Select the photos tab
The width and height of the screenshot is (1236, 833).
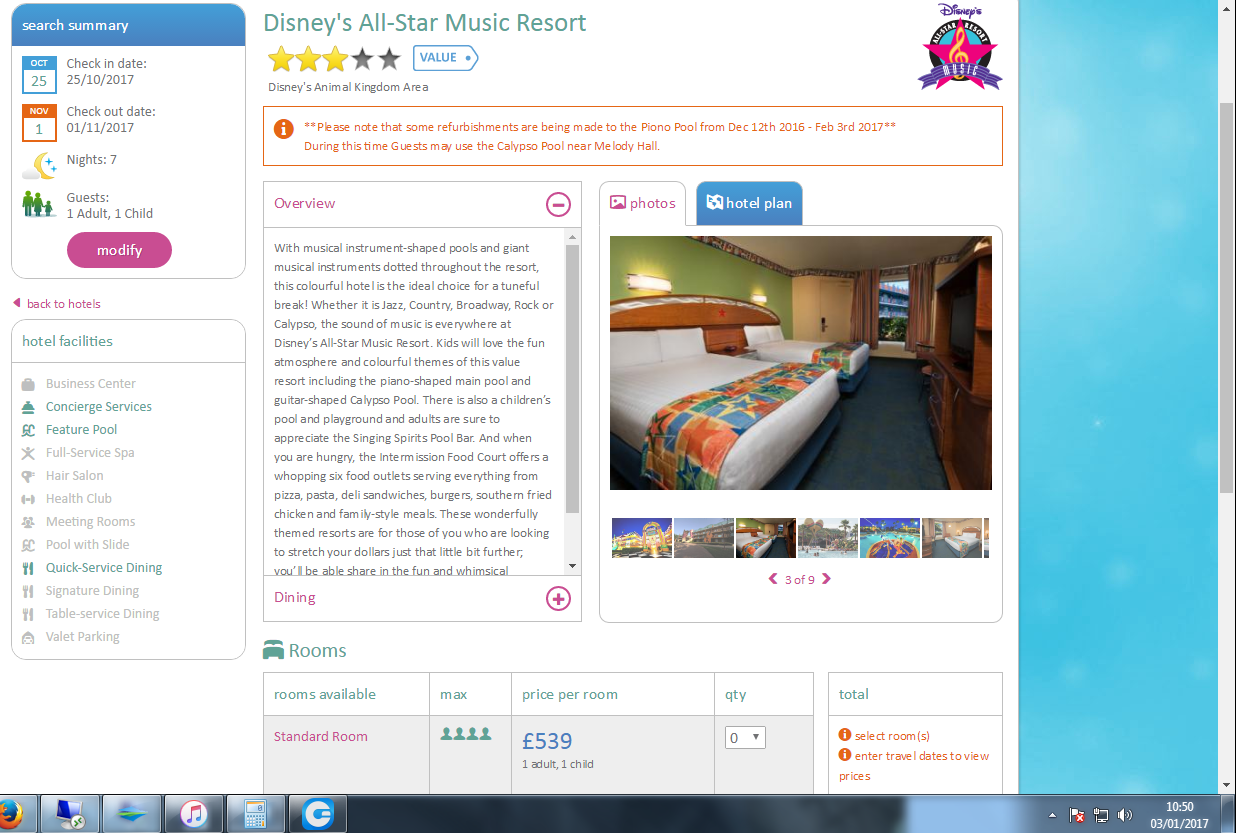pos(643,203)
